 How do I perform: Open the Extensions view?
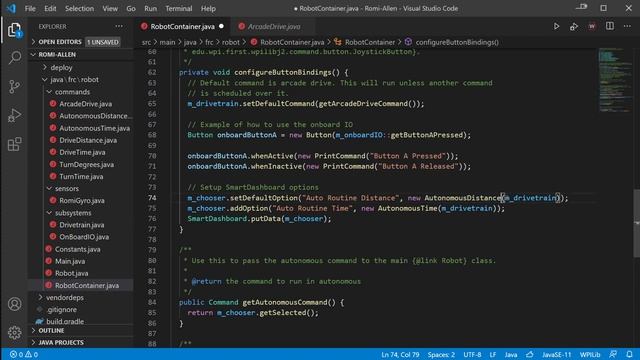click(x=14, y=144)
